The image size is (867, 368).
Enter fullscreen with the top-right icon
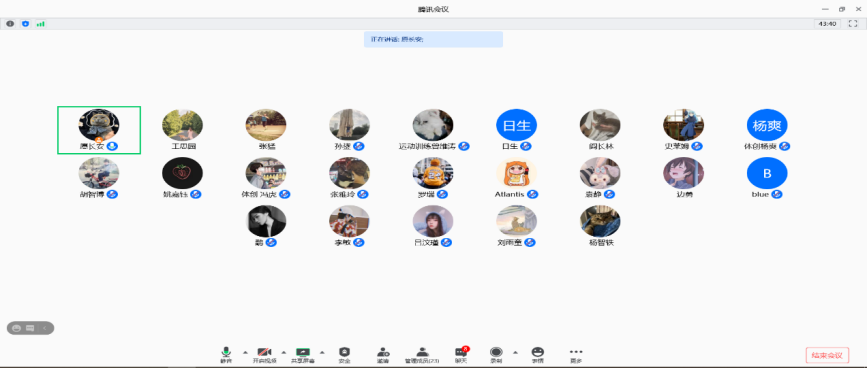[x=852, y=24]
